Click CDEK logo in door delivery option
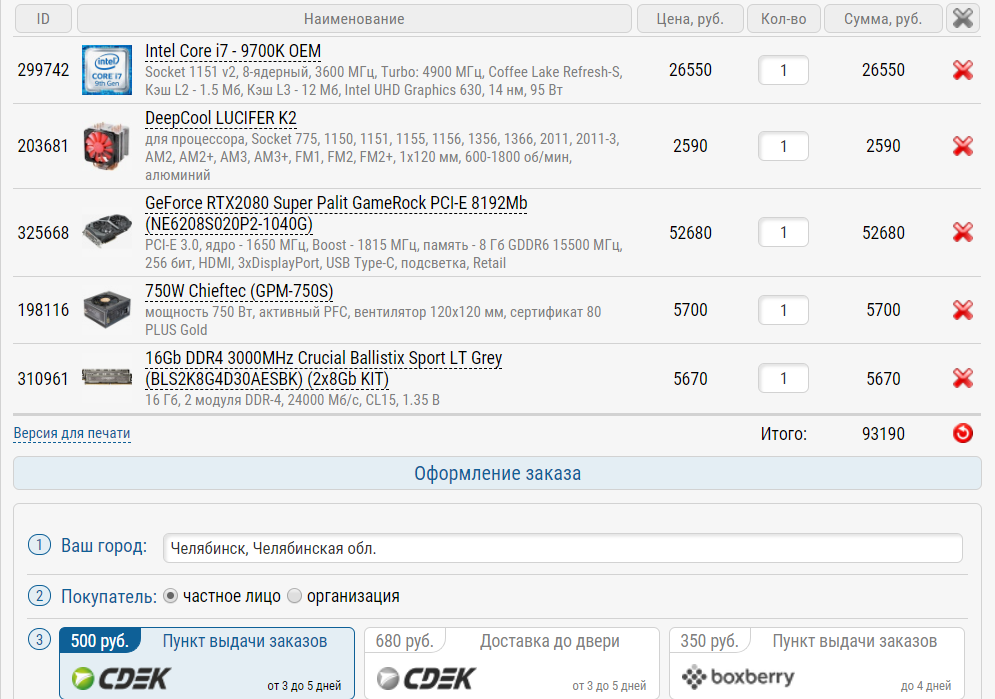Image resolution: width=995 pixels, height=699 pixels. click(x=426, y=679)
